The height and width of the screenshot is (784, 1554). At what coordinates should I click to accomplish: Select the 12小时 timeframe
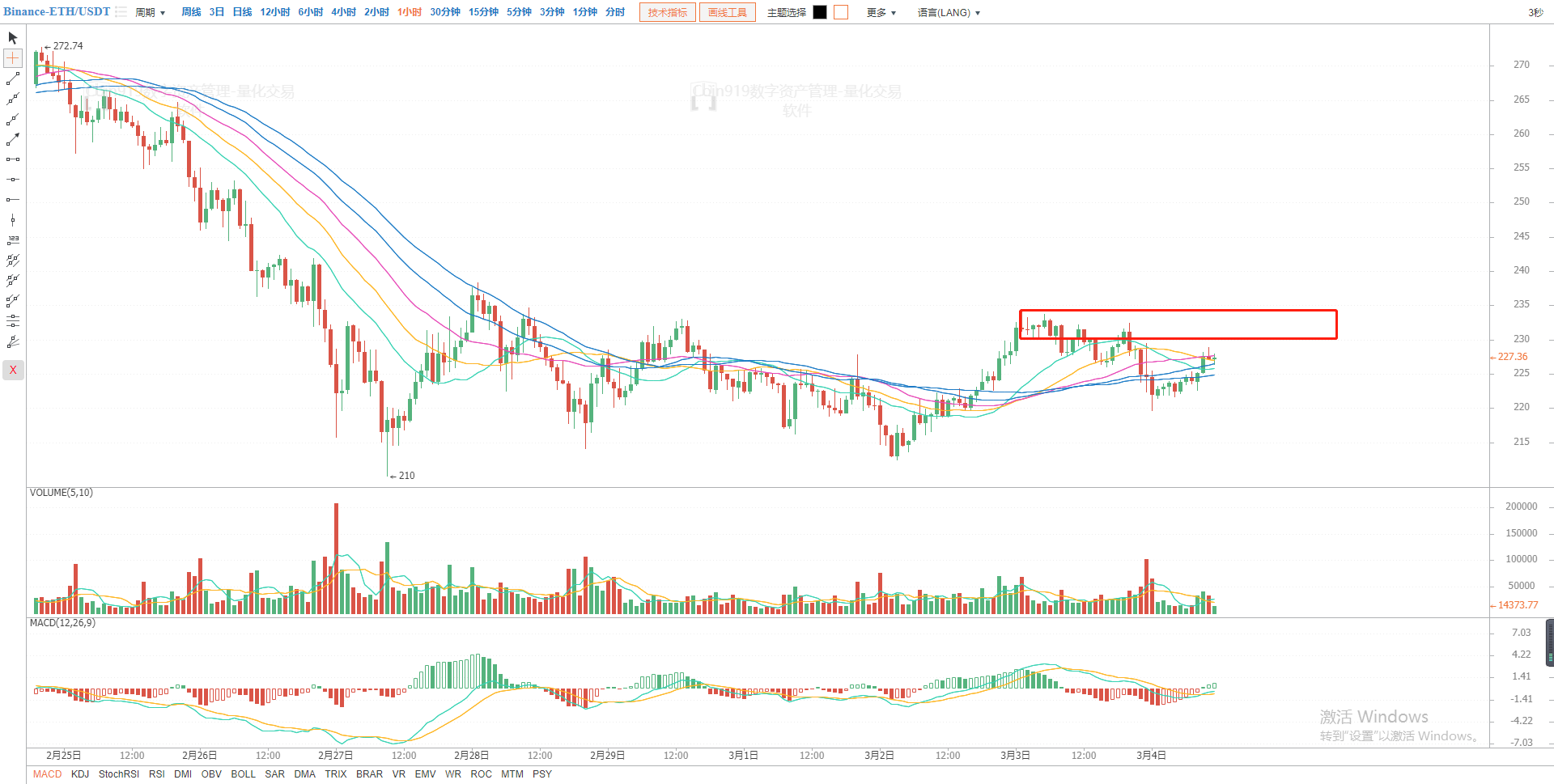274,12
